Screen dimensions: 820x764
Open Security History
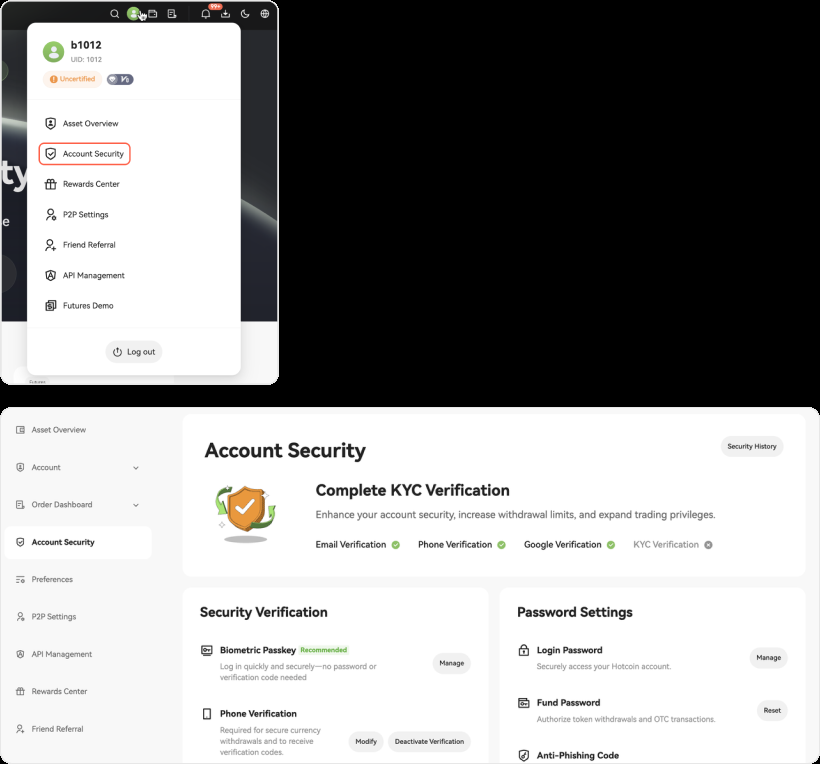click(752, 447)
